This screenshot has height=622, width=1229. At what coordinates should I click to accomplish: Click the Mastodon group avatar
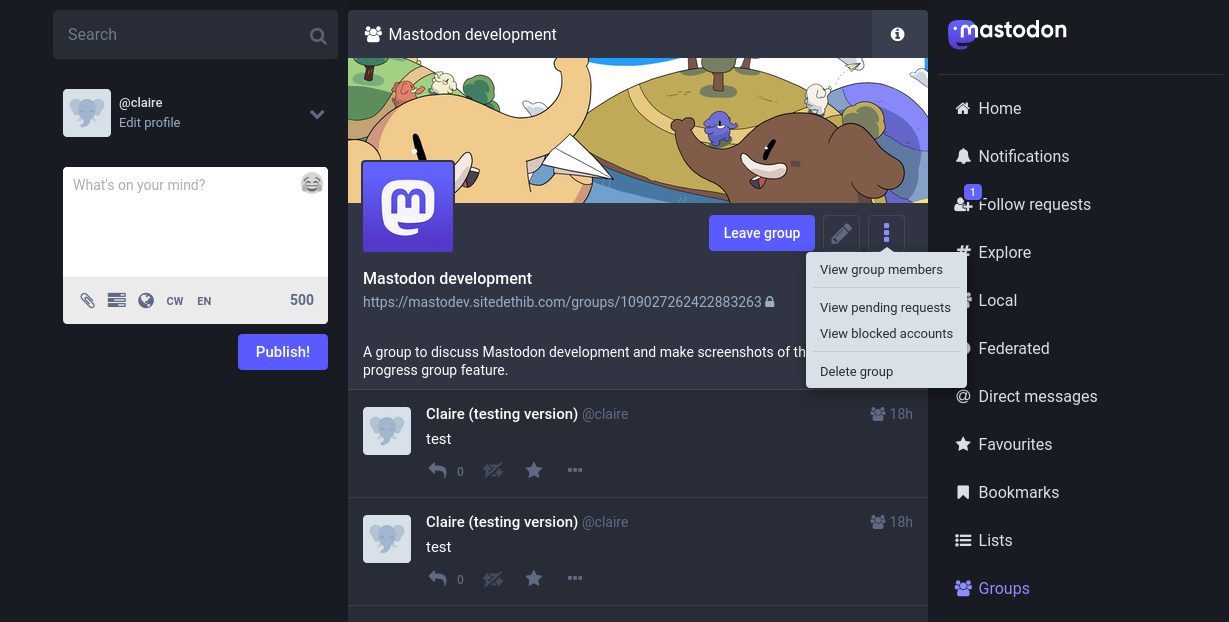[407, 206]
